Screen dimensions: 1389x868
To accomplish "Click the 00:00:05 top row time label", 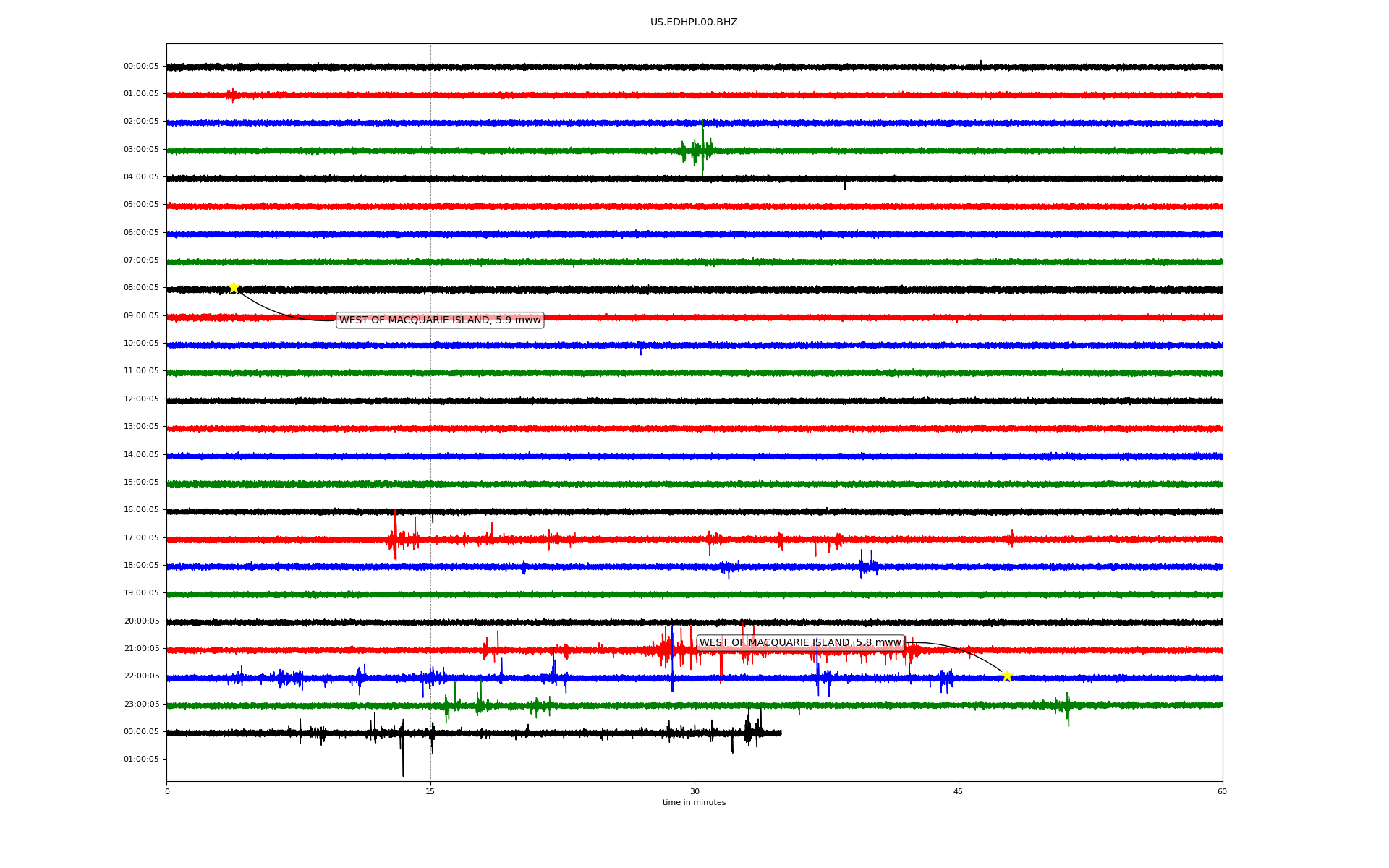I will (141, 67).
